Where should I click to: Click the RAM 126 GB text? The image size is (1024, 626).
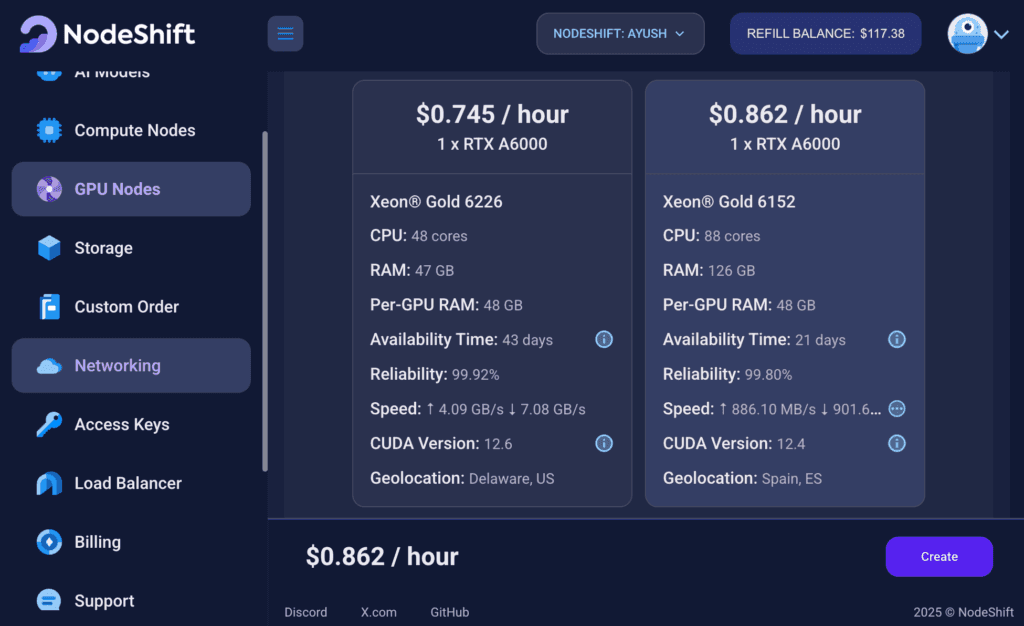pos(709,270)
